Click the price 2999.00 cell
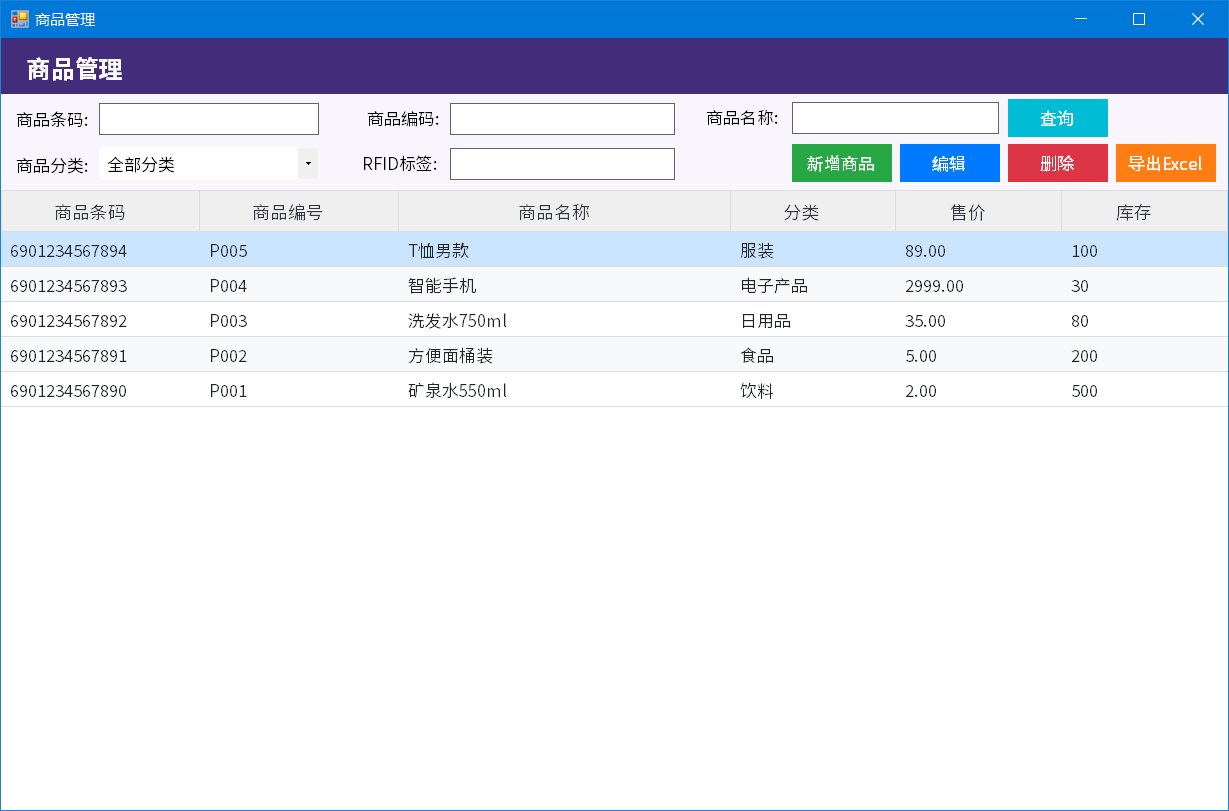1229x811 pixels. [978, 285]
